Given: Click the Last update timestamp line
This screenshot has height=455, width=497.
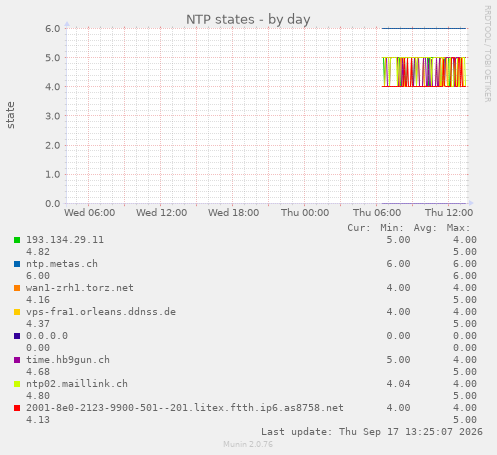Looking at the screenshot, I should coord(372,432).
